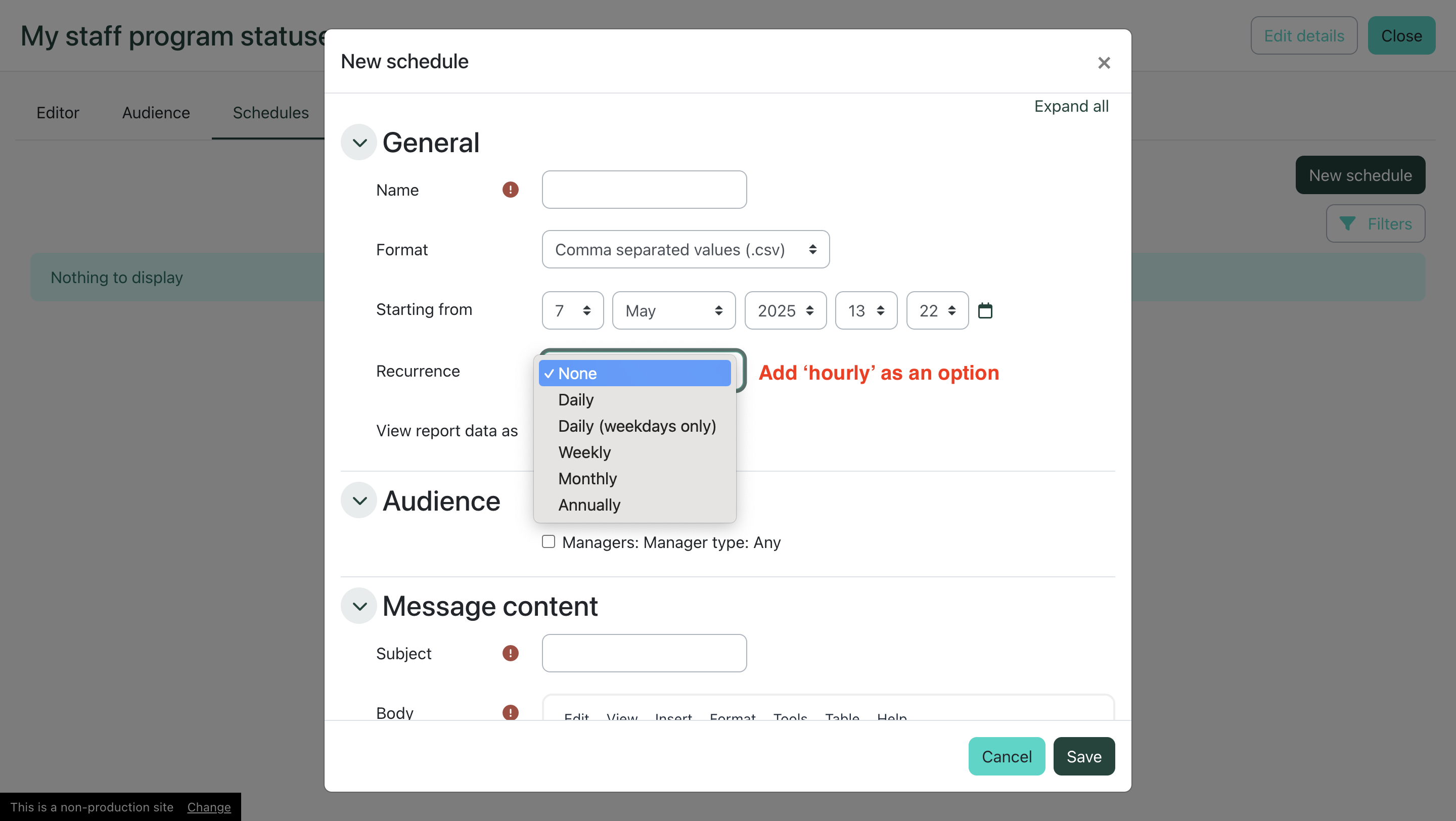Open the Schedules tab
This screenshot has height=821, width=1456.
270,112
